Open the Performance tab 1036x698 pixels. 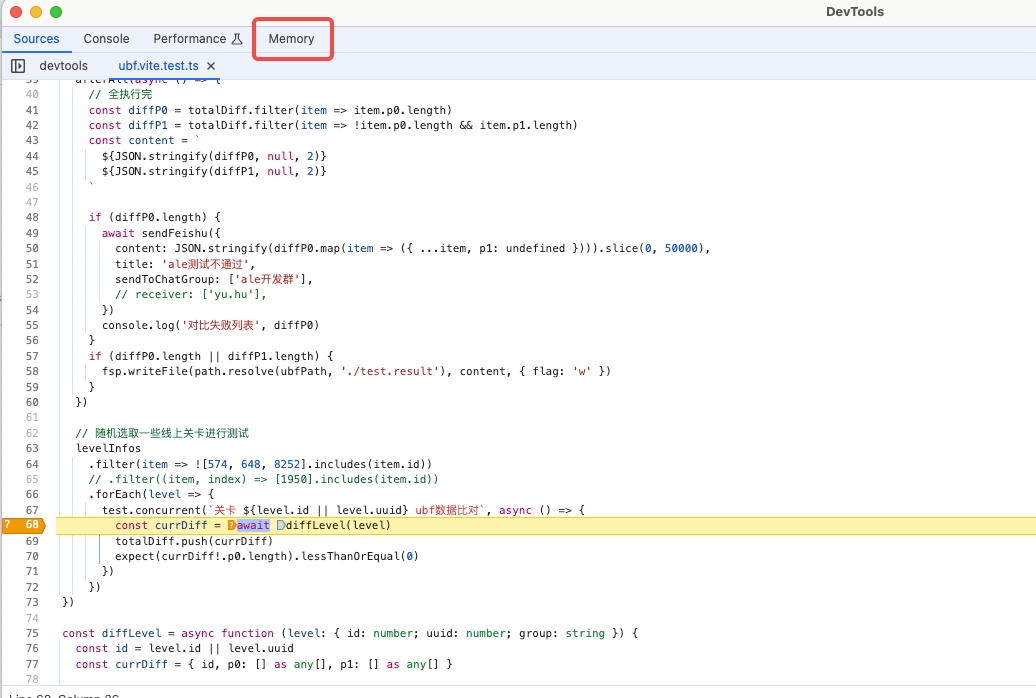click(198, 39)
